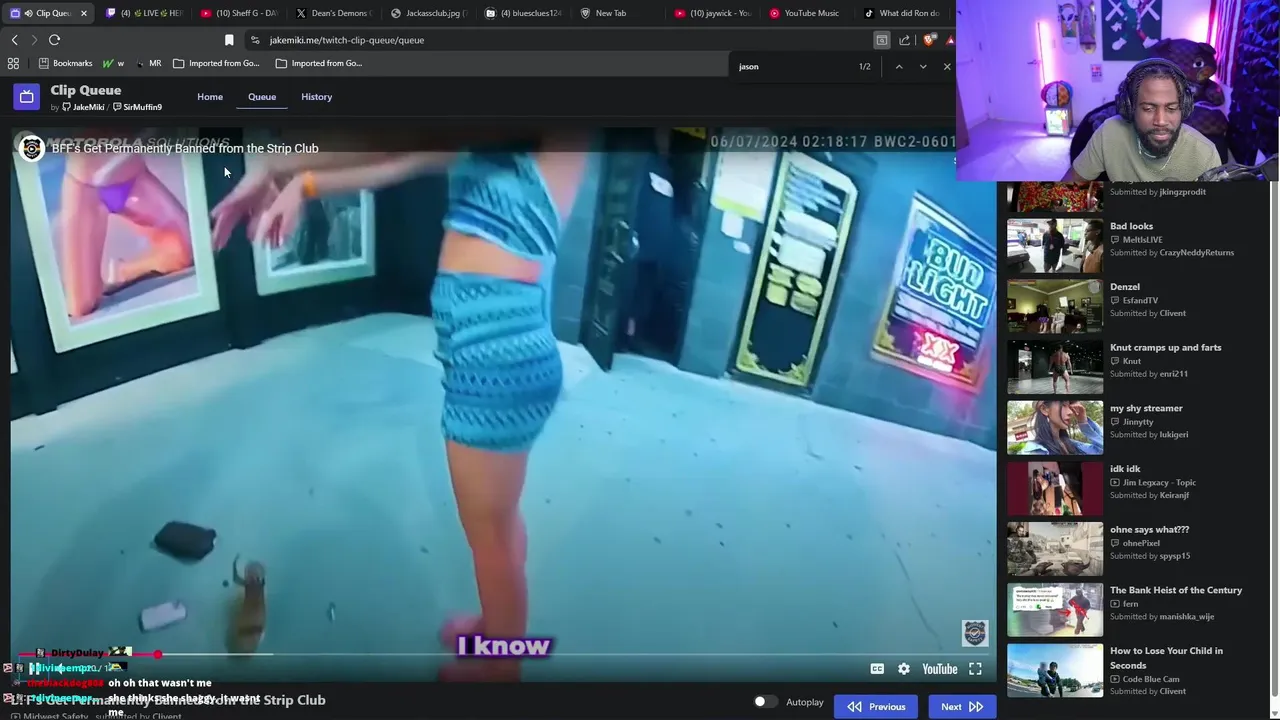Close the Clip Queue browser tab

click(83, 13)
